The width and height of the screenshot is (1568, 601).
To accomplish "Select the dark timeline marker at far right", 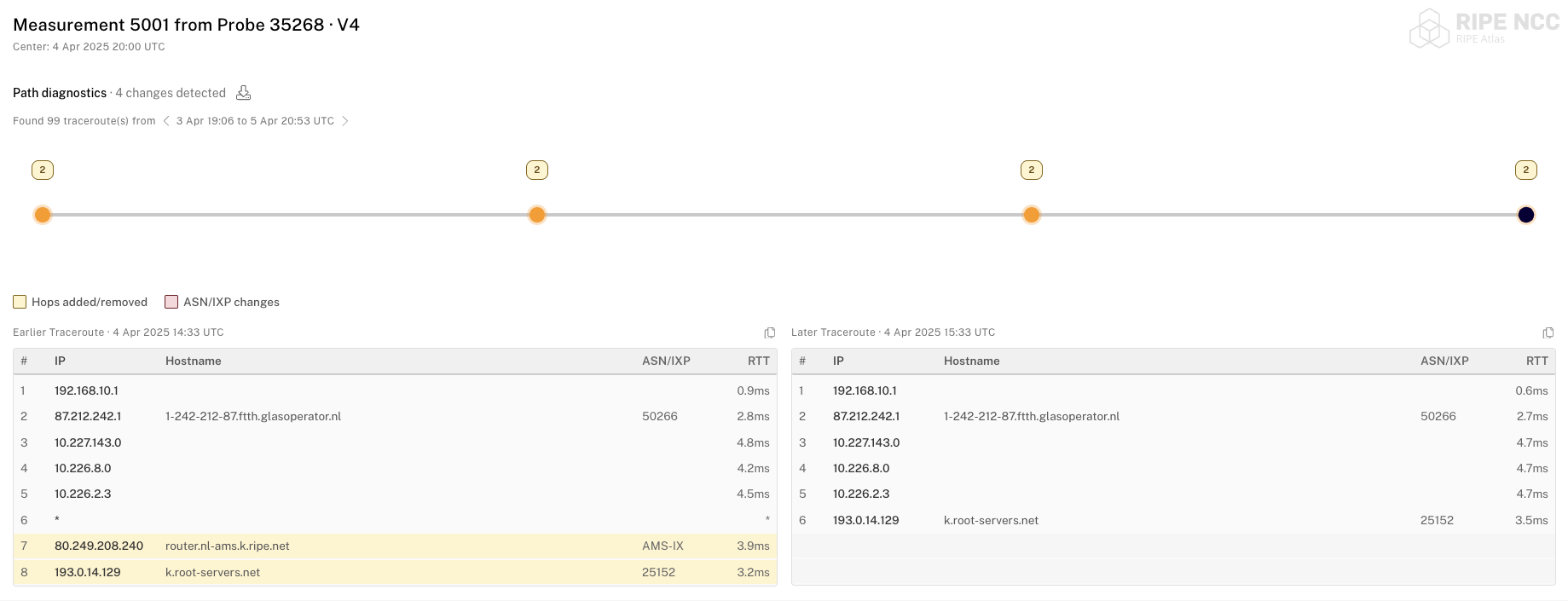I will coord(1526,215).
